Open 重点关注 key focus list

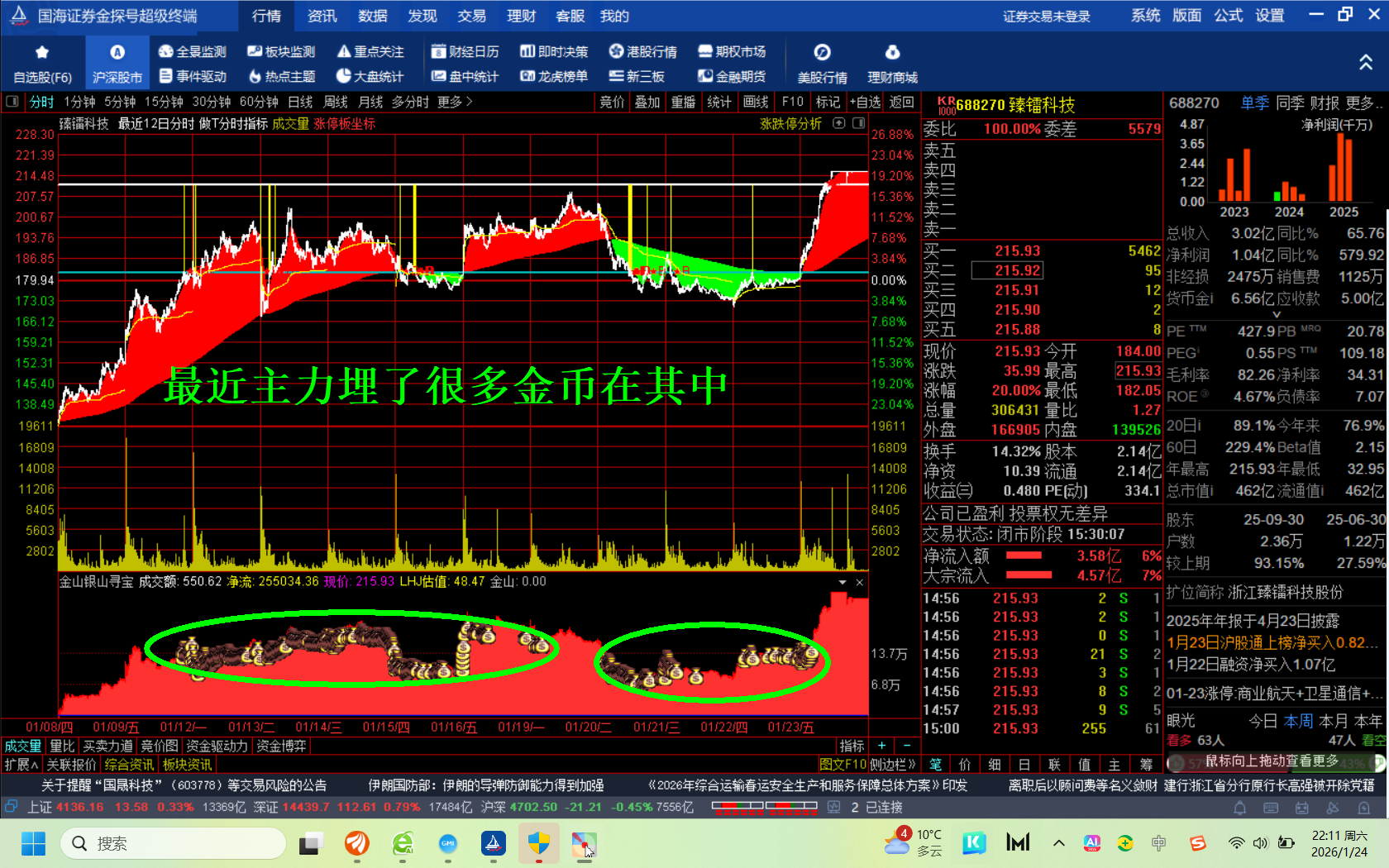tap(370, 51)
